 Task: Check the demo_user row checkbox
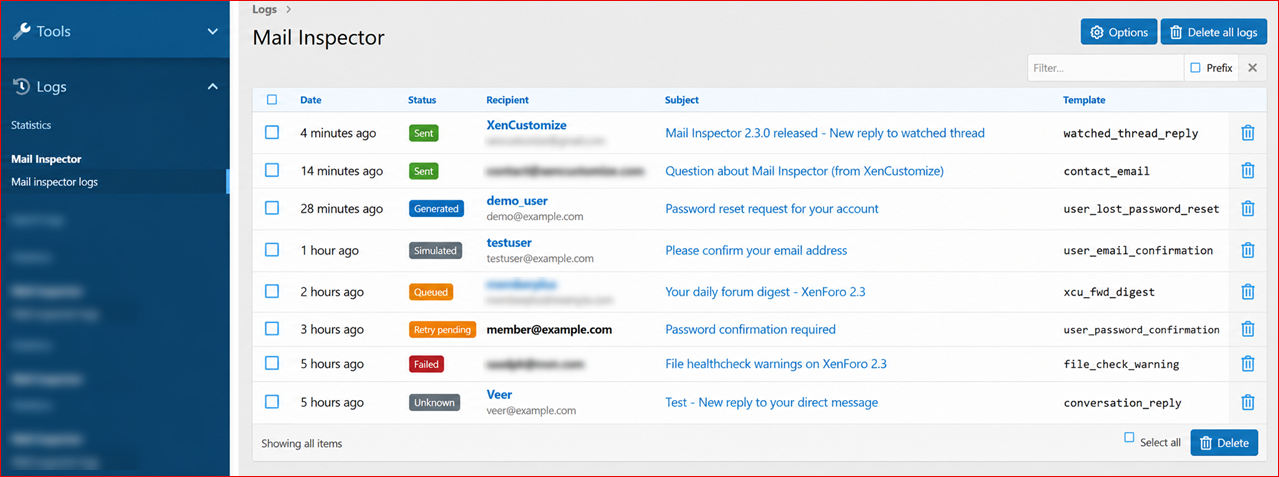coord(272,208)
